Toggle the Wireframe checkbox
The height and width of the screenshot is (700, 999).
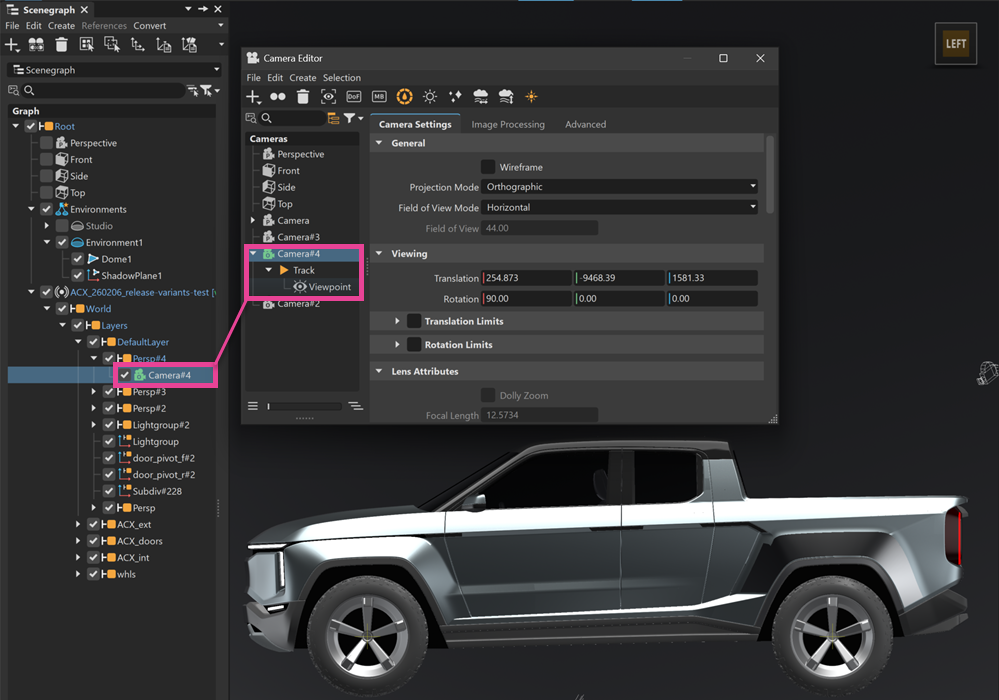488,167
